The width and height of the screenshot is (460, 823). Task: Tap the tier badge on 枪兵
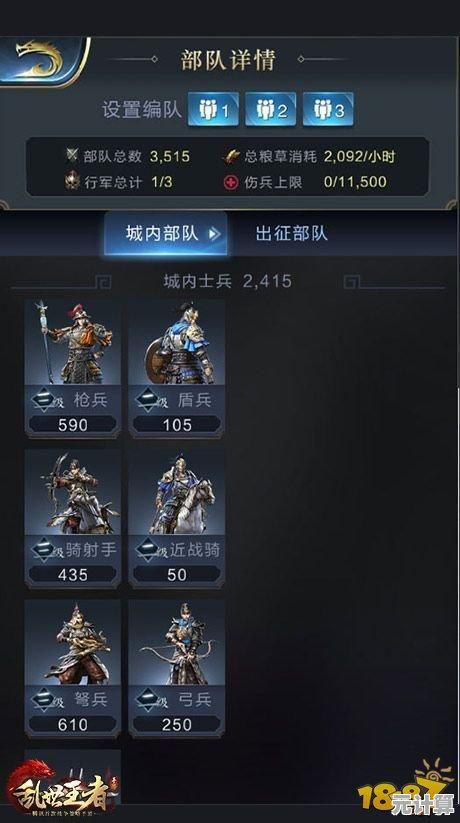click(x=45, y=400)
